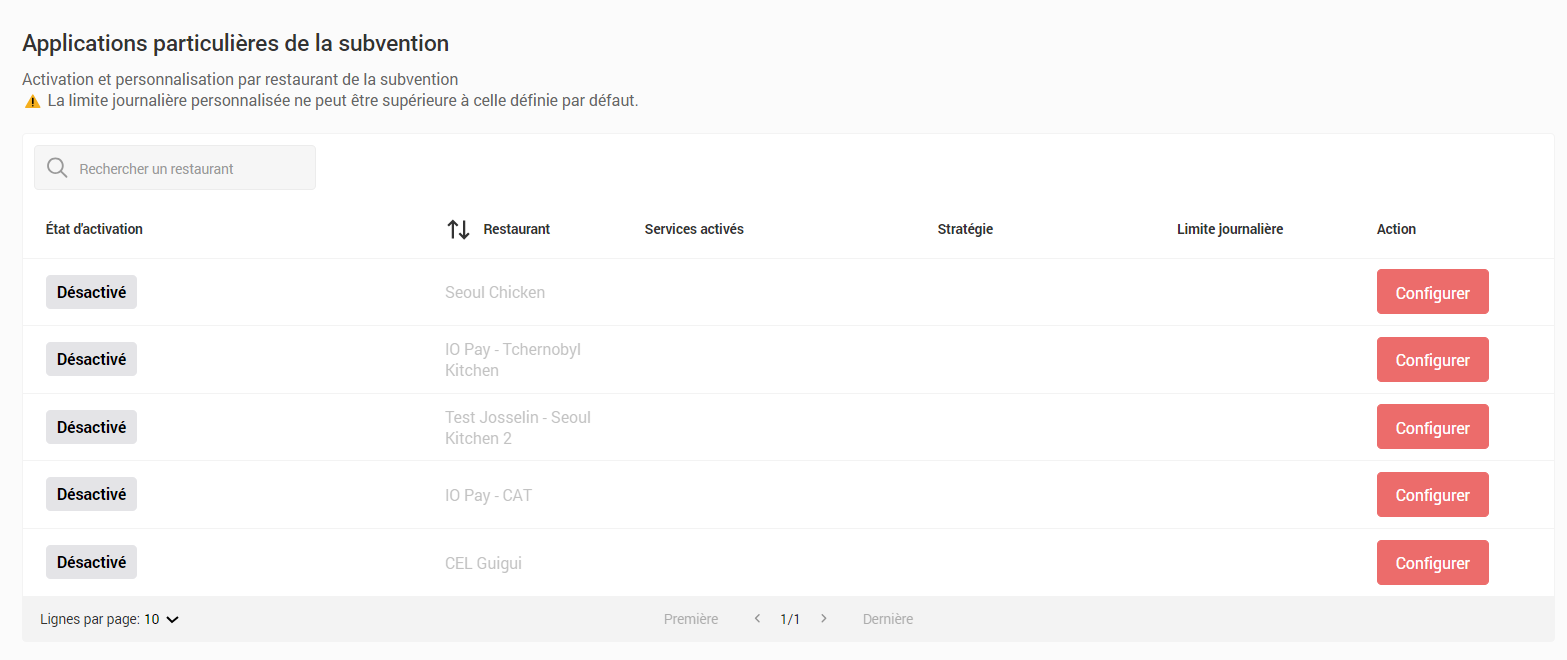Viewport: 1567px width, 660px height.
Task: Toggle Désactivé status for CEL Guigui
Action: click(91, 562)
